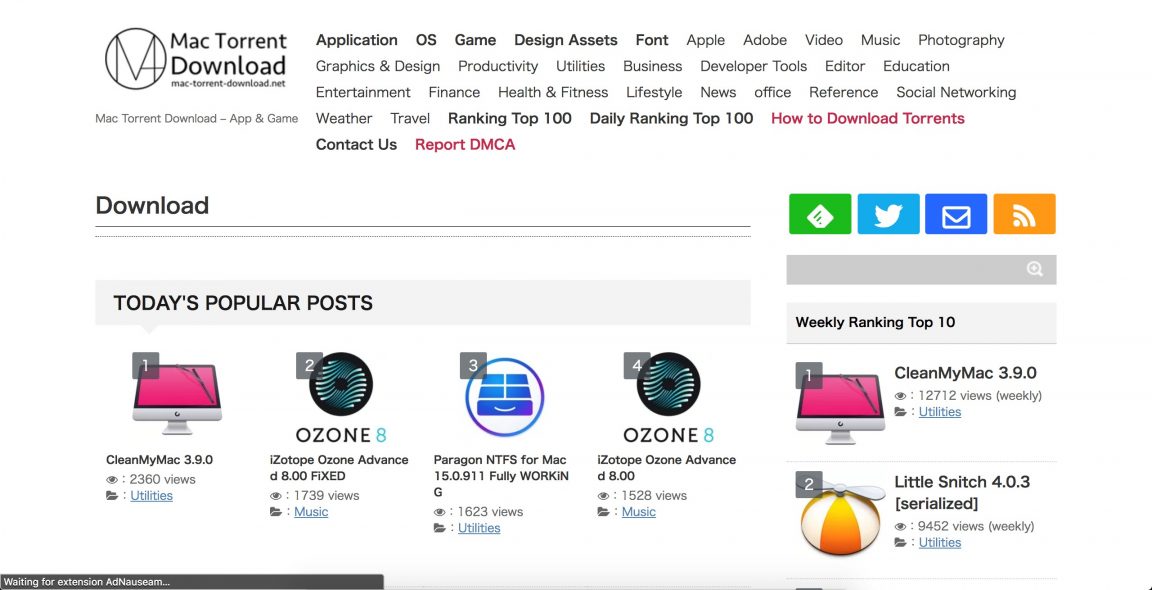Image resolution: width=1152 pixels, height=590 pixels.
Task: Open the Reference category
Action: click(x=843, y=93)
